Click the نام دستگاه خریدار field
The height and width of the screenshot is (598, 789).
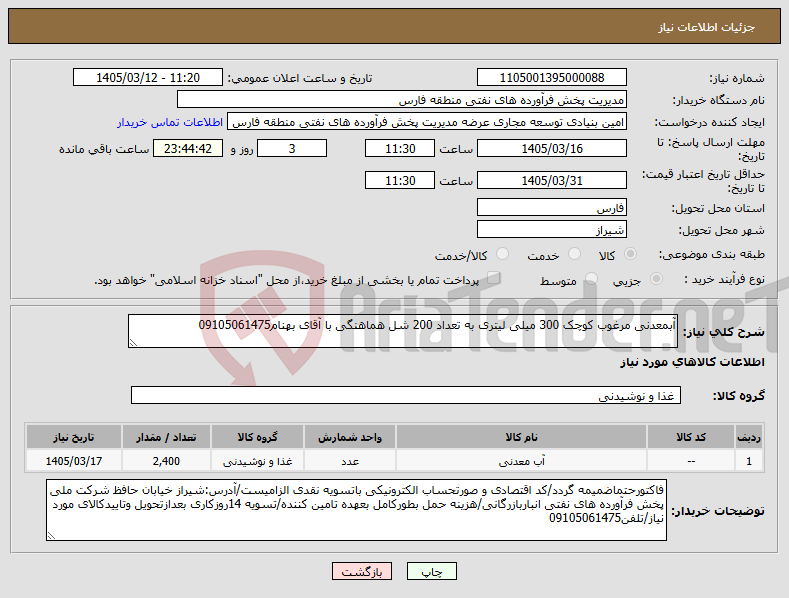point(402,100)
